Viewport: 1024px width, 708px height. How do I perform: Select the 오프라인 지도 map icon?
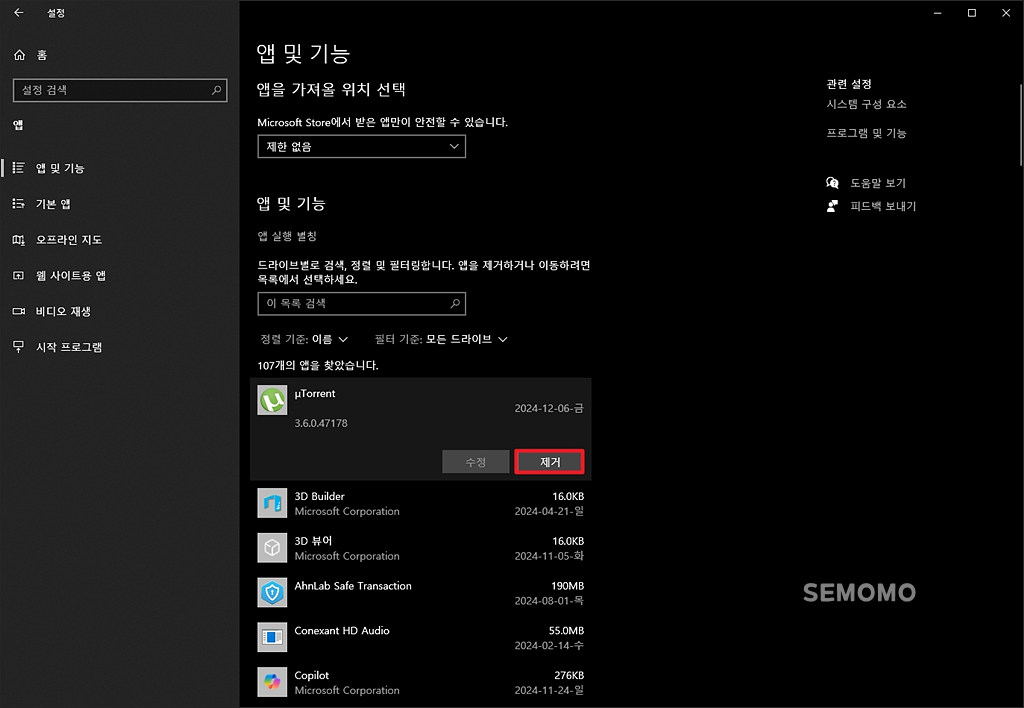pos(19,240)
